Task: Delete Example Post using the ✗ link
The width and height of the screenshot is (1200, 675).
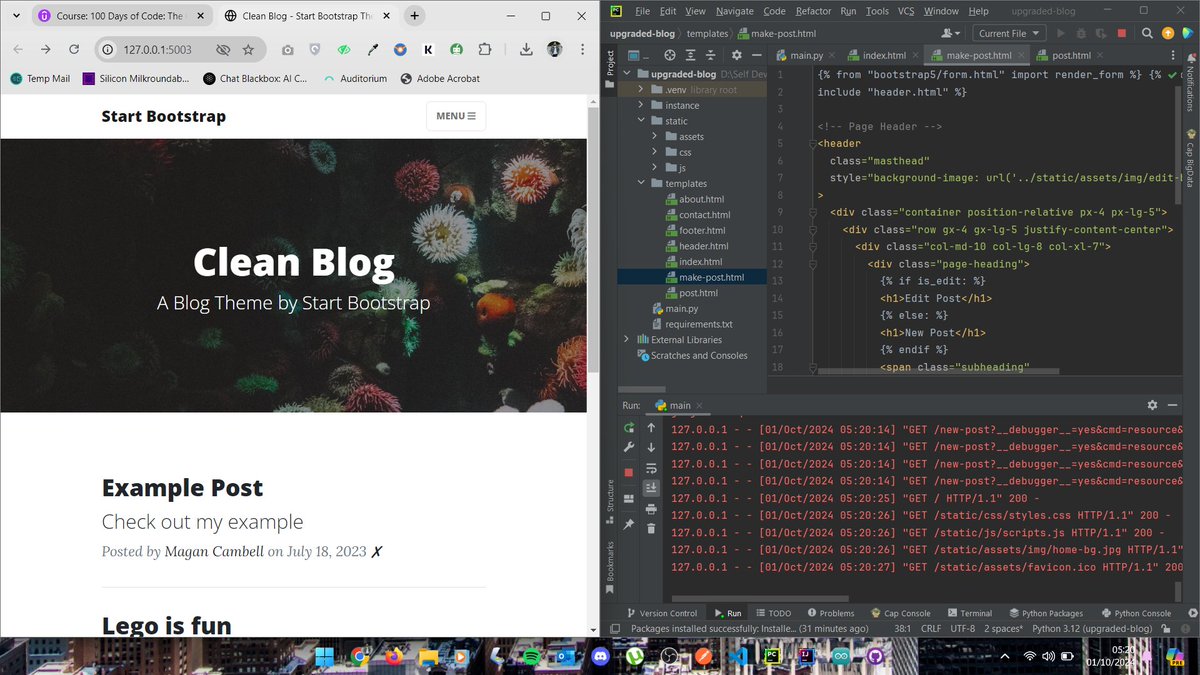Action: click(x=377, y=551)
